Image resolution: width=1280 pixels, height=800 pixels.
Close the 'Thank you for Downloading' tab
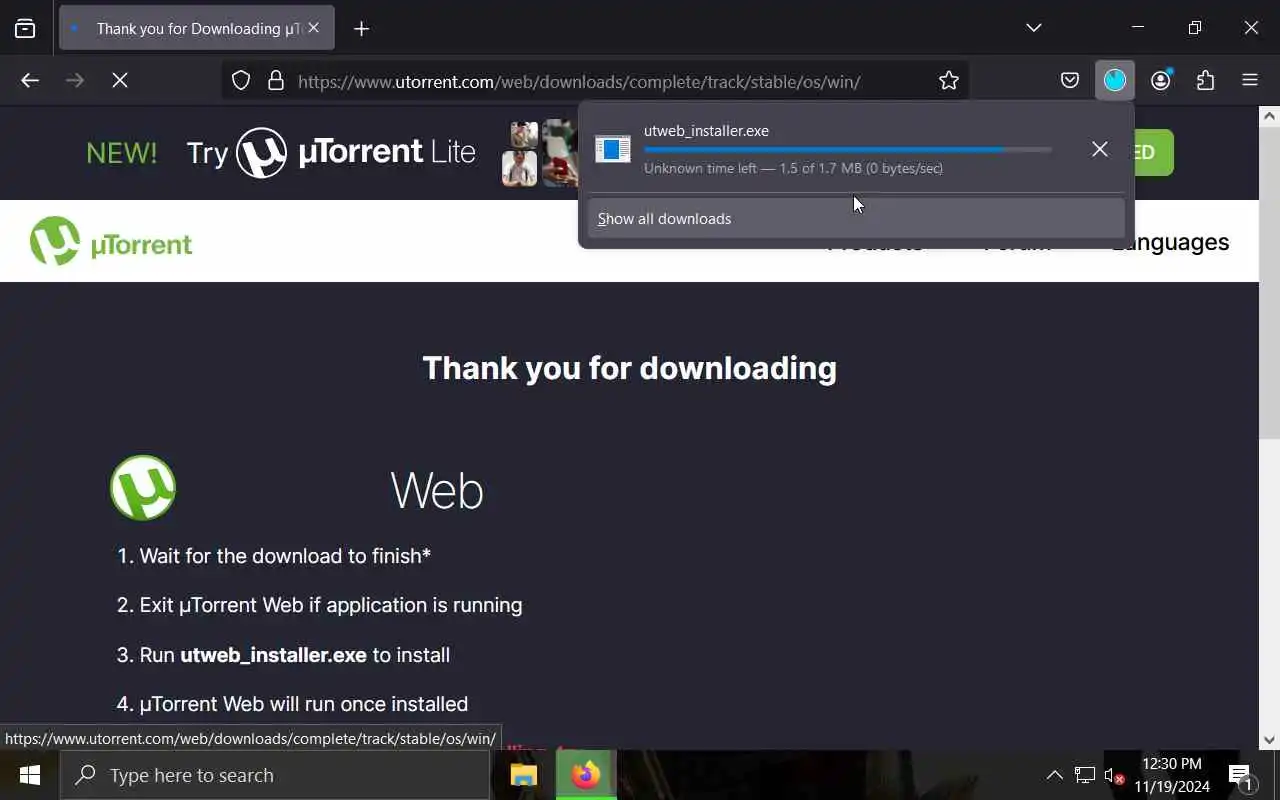(313, 28)
